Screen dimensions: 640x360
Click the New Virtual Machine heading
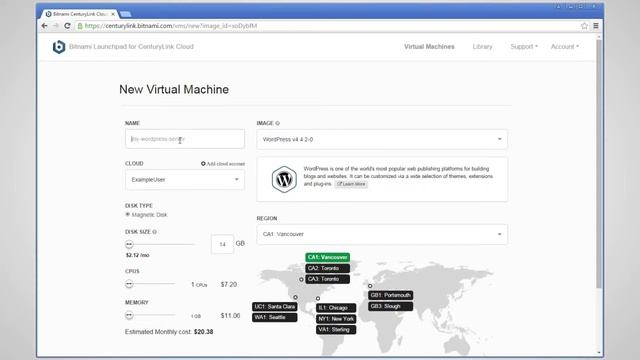pyautogui.click(x=174, y=89)
